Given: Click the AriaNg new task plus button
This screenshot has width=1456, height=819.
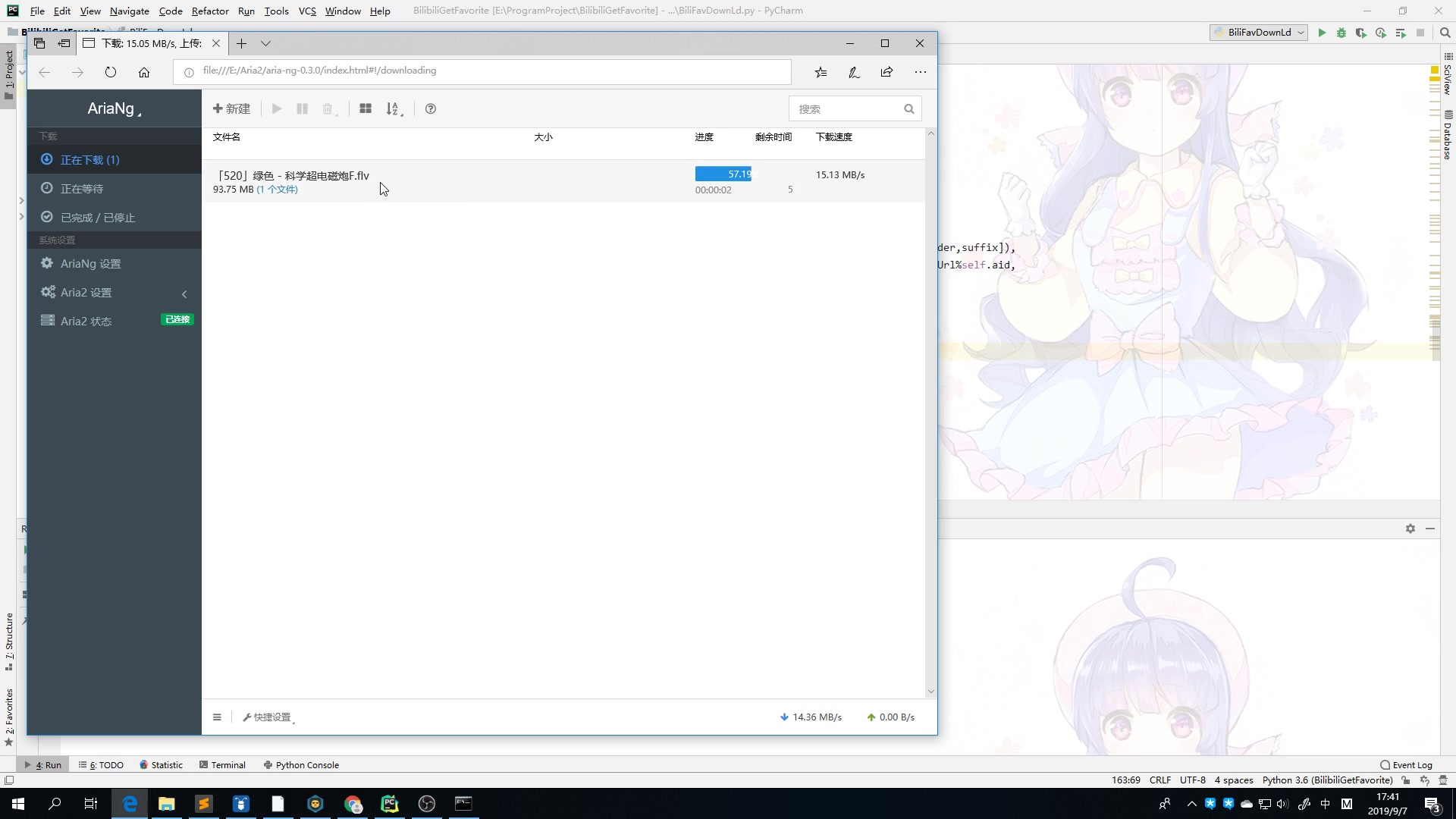Looking at the screenshot, I should 231,108.
